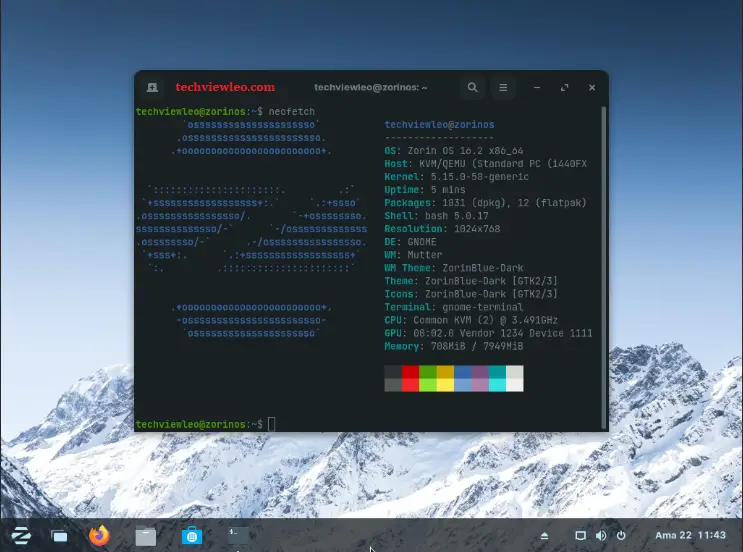The width and height of the screenshot is (743, 552).
Task: Open the Zorin start menu
Action: pos(21,536)
